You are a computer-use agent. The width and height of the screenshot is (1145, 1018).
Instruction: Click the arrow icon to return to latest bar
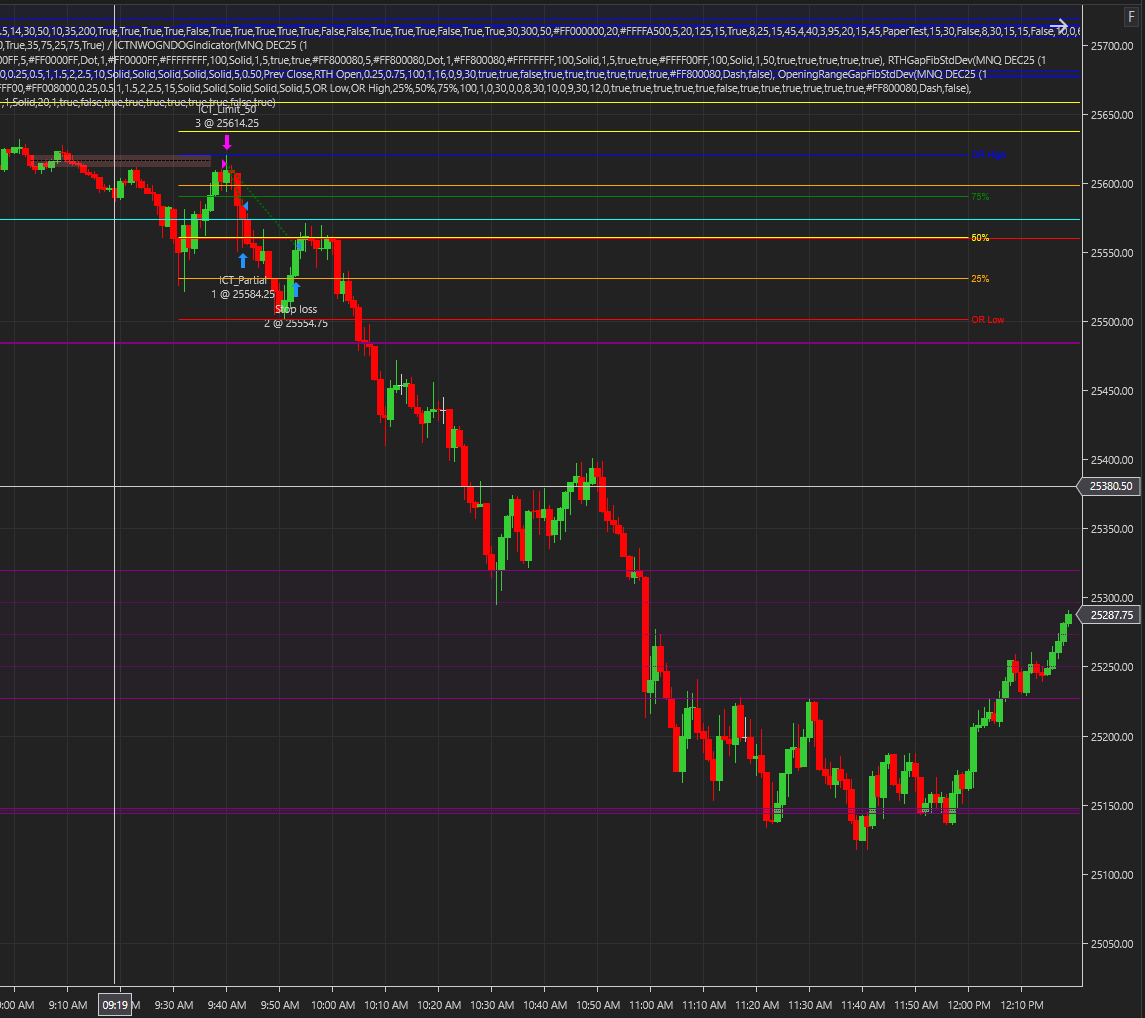click(1058, 27)
